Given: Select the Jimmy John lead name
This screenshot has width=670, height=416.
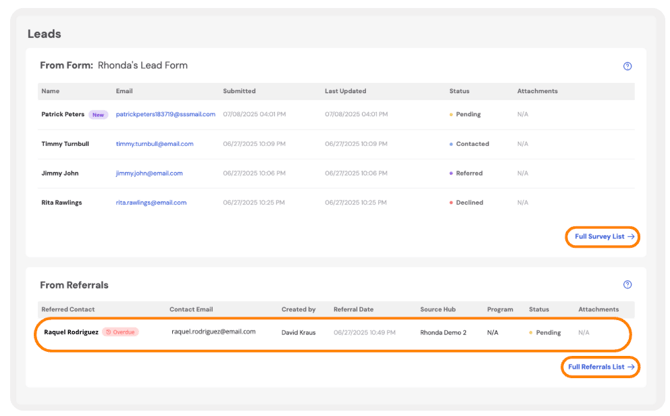Looking at the screenshot, I should point(60,173).
